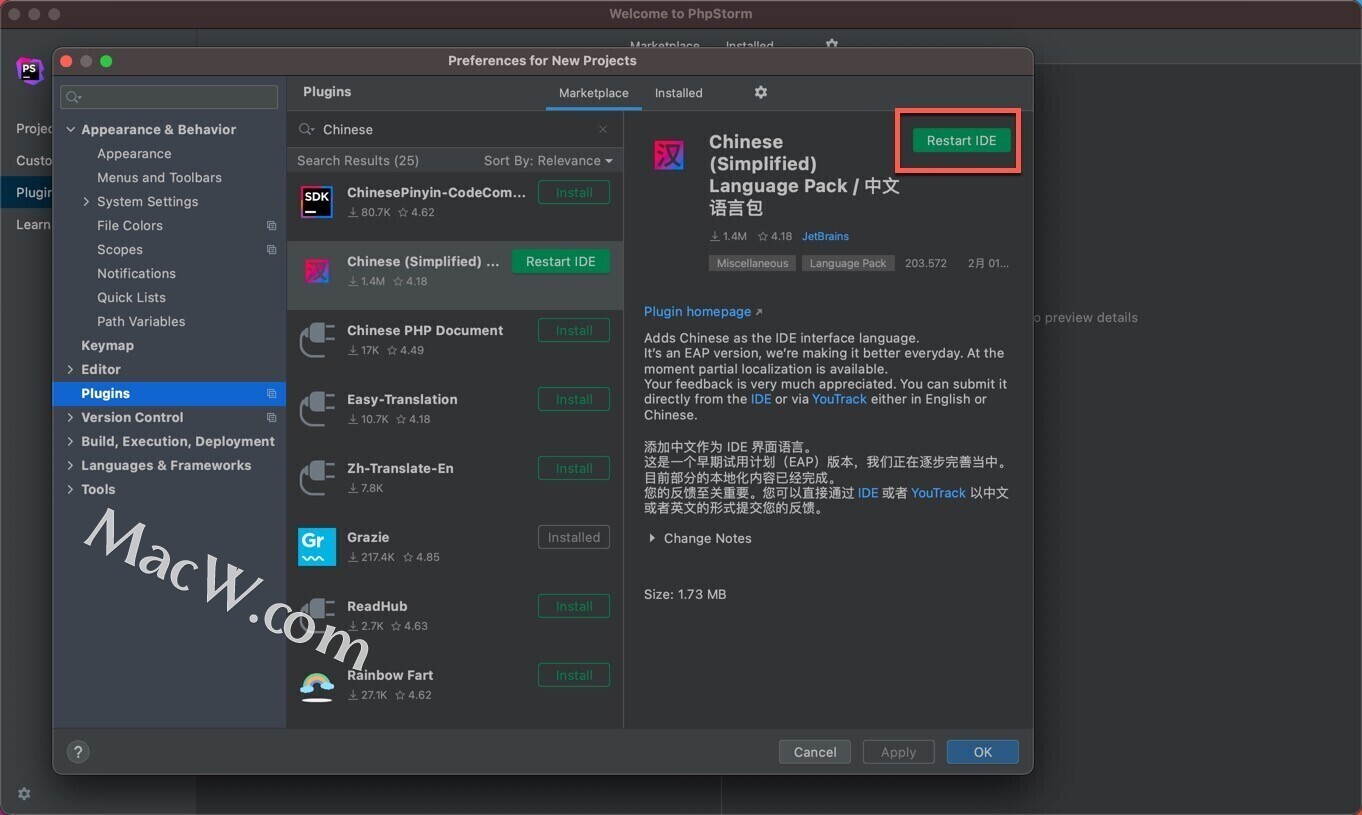This screenshot has height=815, width=1362.
Task: Click the Grazie plugin icon
Action: (317, 547)
